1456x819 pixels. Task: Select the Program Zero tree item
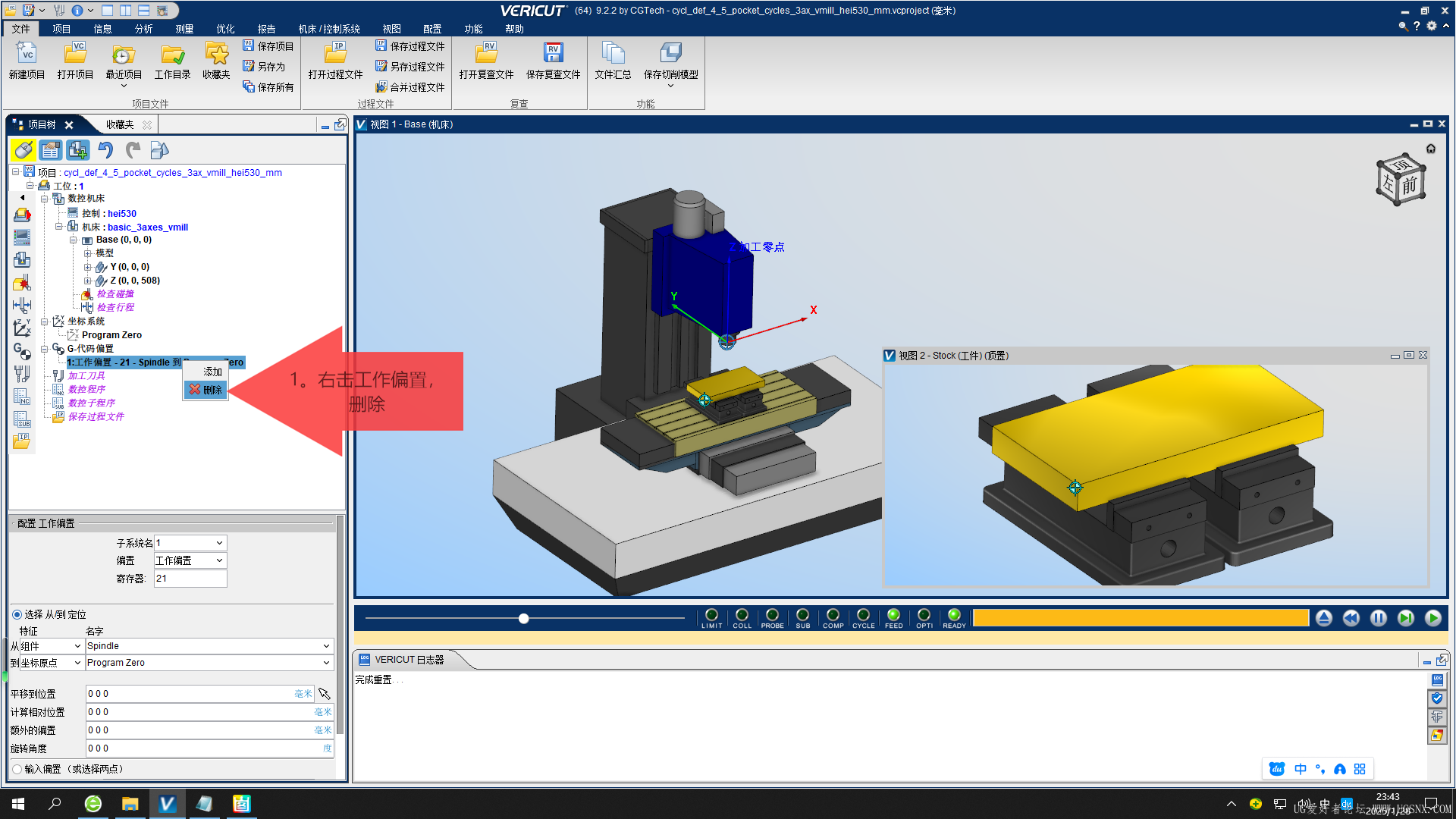[x=111, y=335]
